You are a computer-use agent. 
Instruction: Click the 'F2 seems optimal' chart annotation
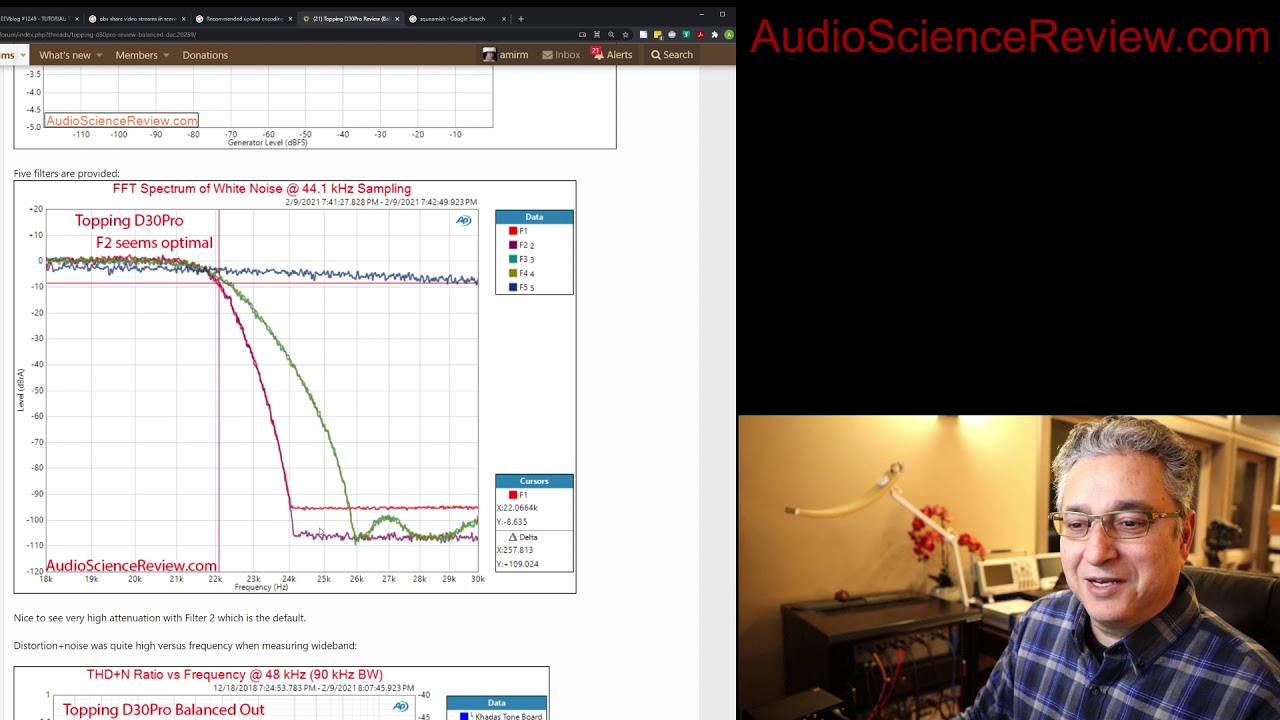pyautogui.click(x=154, y=243)
